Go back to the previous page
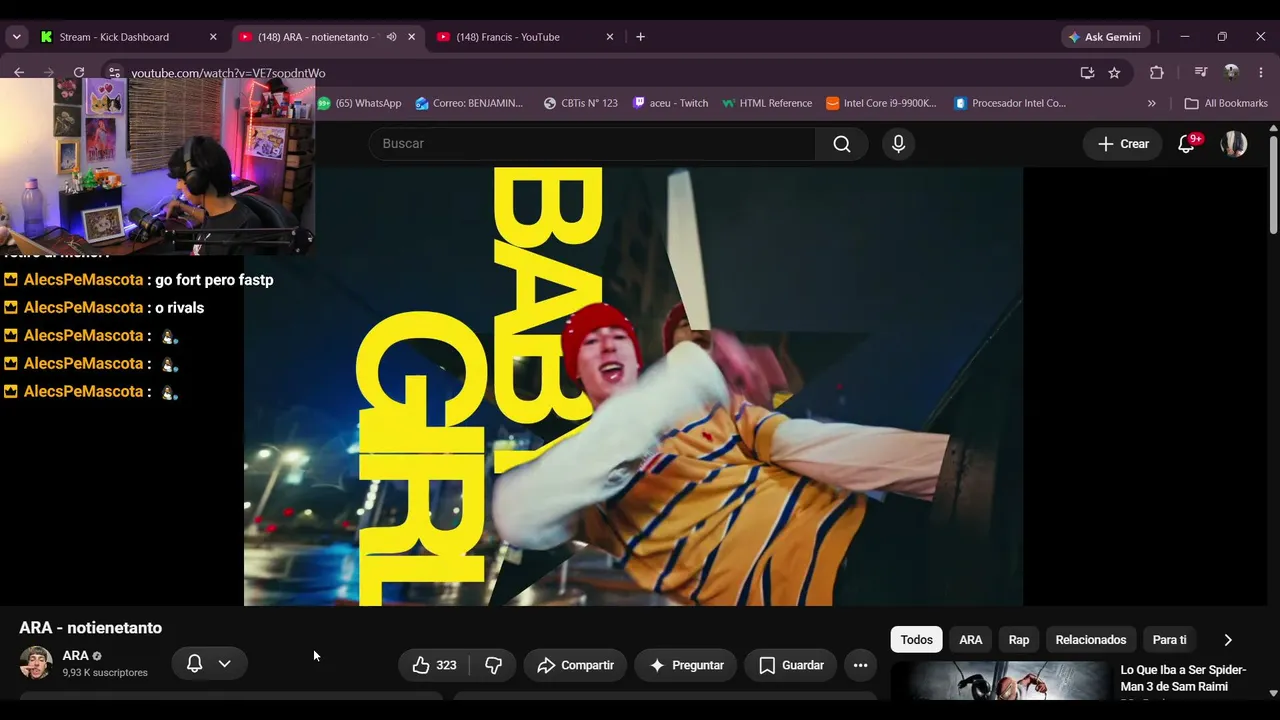This screenshot has width=1280, height=720. coord(19,72)
